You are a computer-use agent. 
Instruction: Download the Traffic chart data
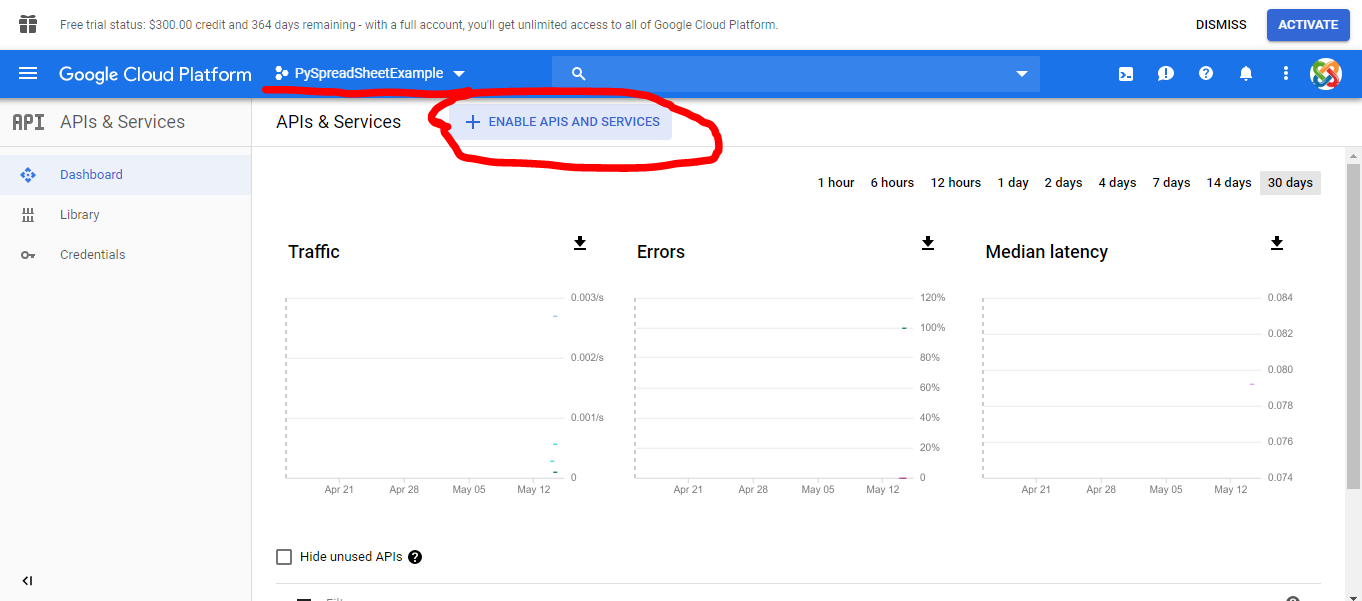coord(580,242)
